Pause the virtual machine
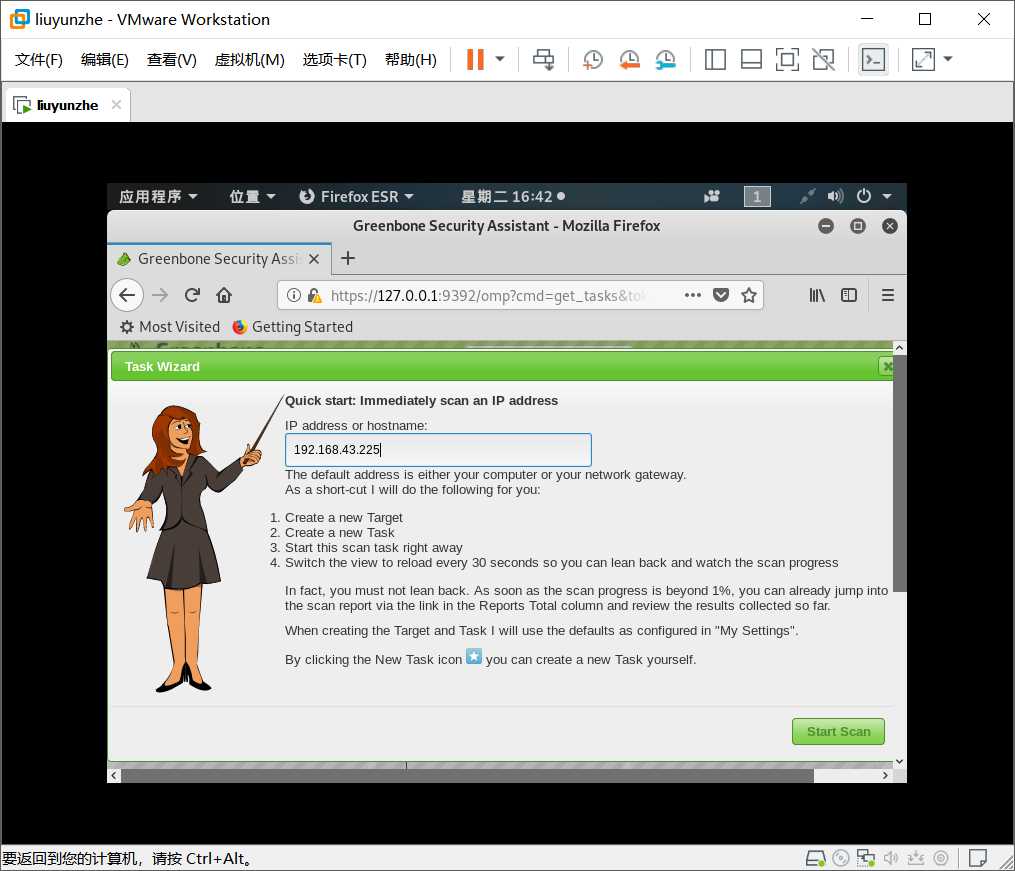This screenshot has width=1015, height=871. [x=475, y=60]
